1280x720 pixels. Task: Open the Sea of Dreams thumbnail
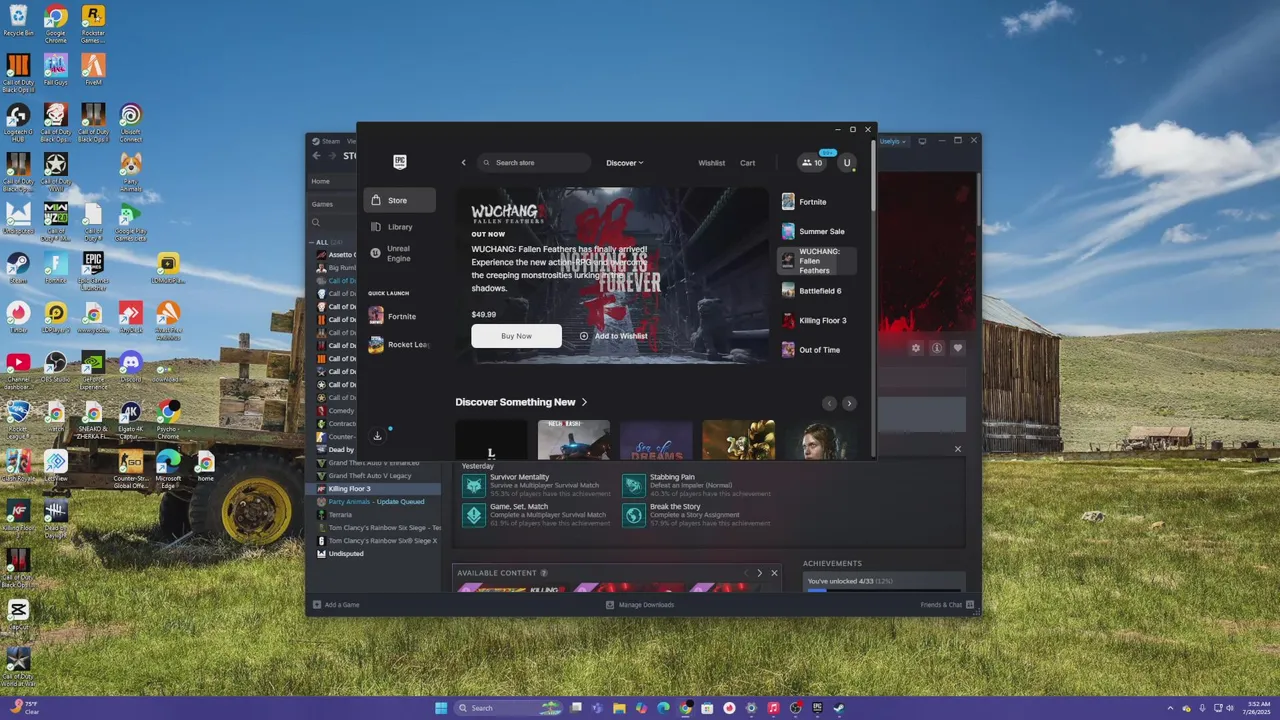656,440
